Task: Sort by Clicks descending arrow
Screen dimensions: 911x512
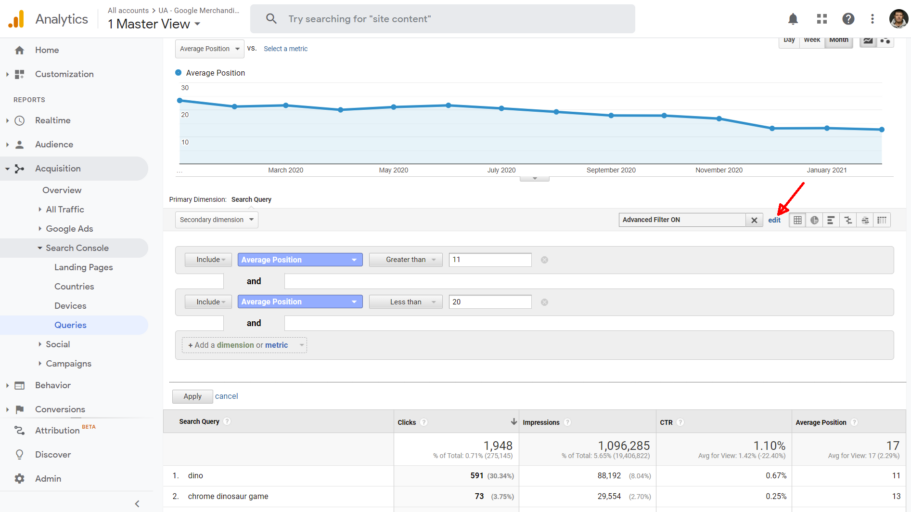Action: [514, 421]
